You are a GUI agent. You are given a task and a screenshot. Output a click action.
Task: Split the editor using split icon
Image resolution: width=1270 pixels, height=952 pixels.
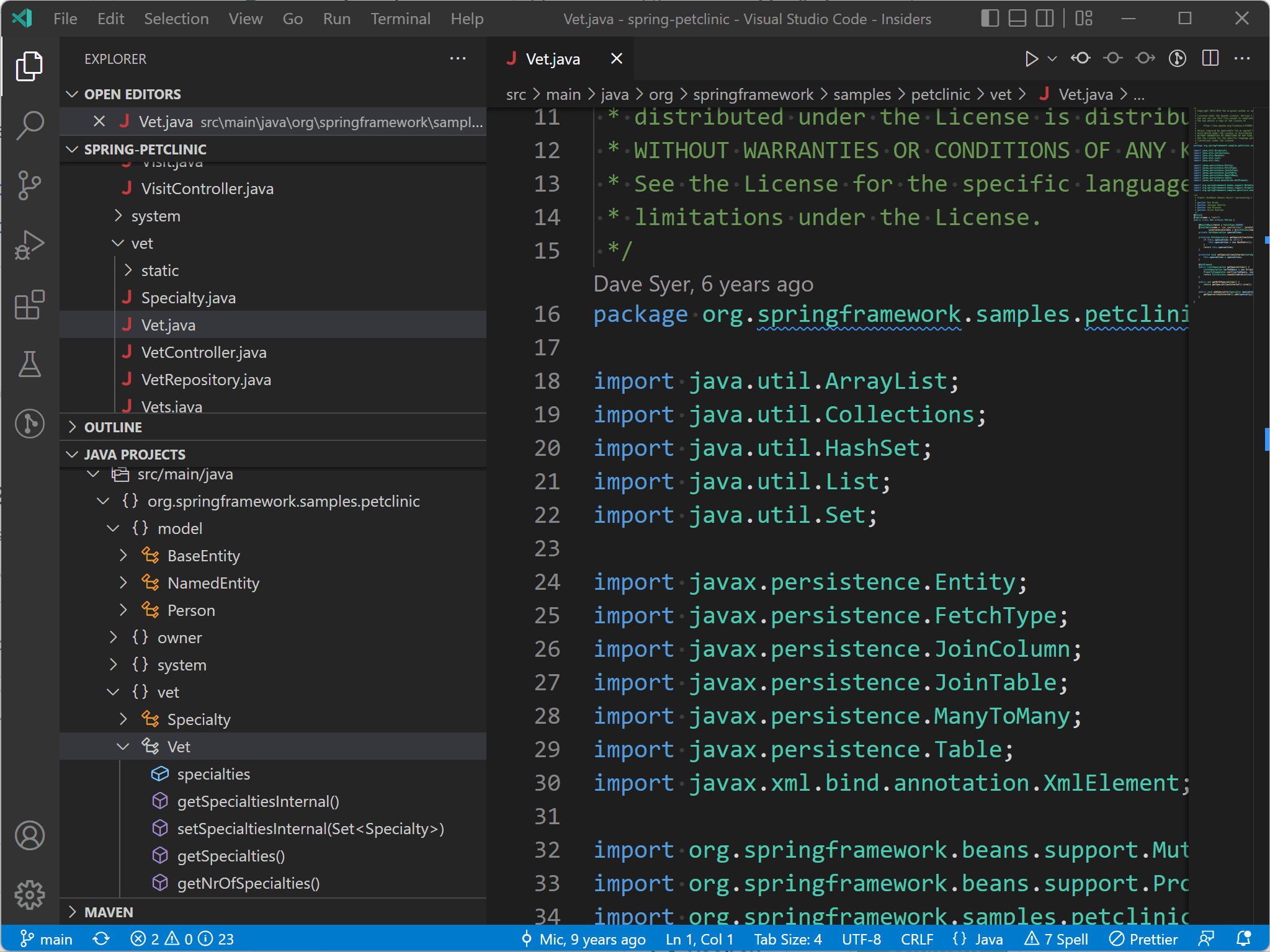[1210, 58]
